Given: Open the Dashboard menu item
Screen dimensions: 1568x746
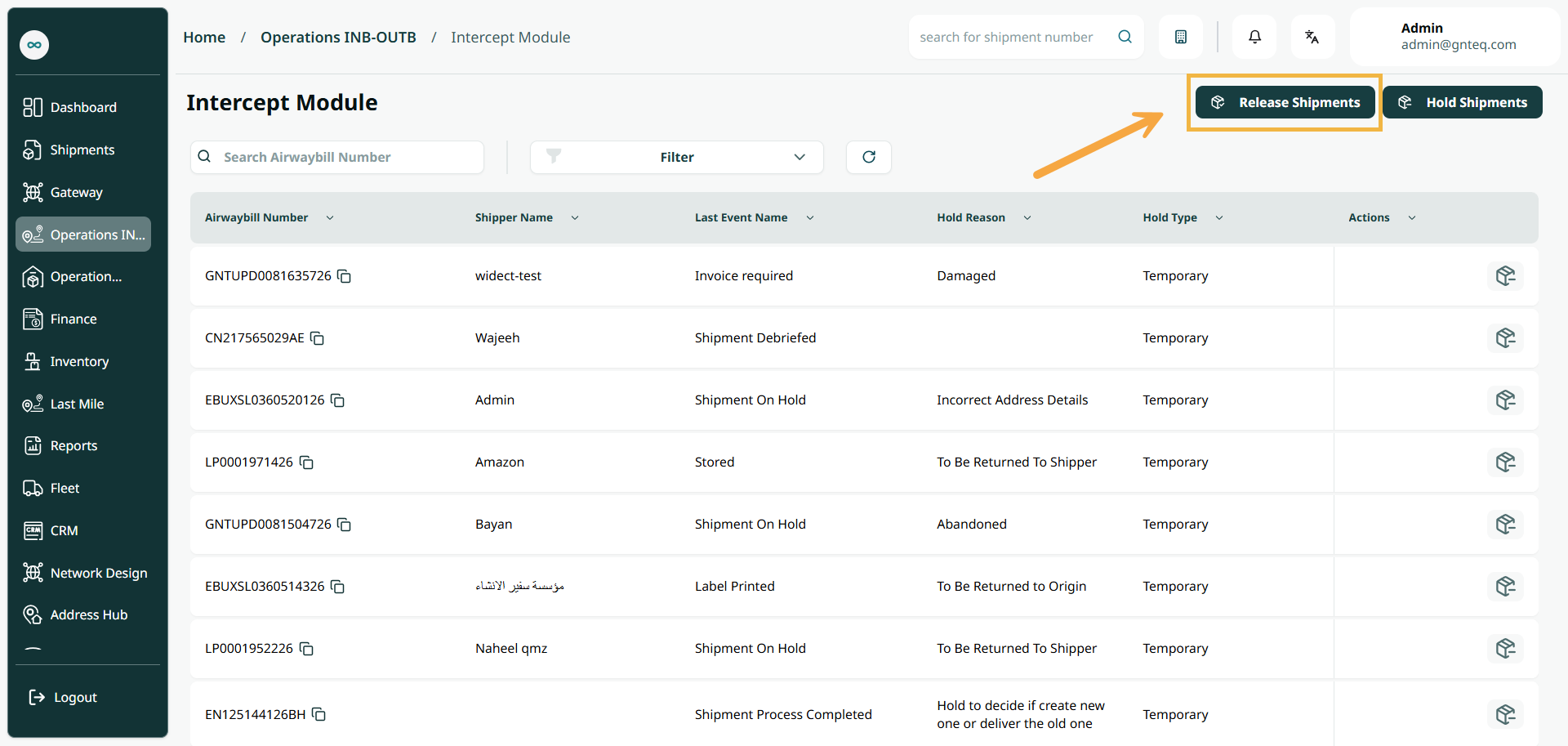Looking at the screenshot, I should (83, 107).
